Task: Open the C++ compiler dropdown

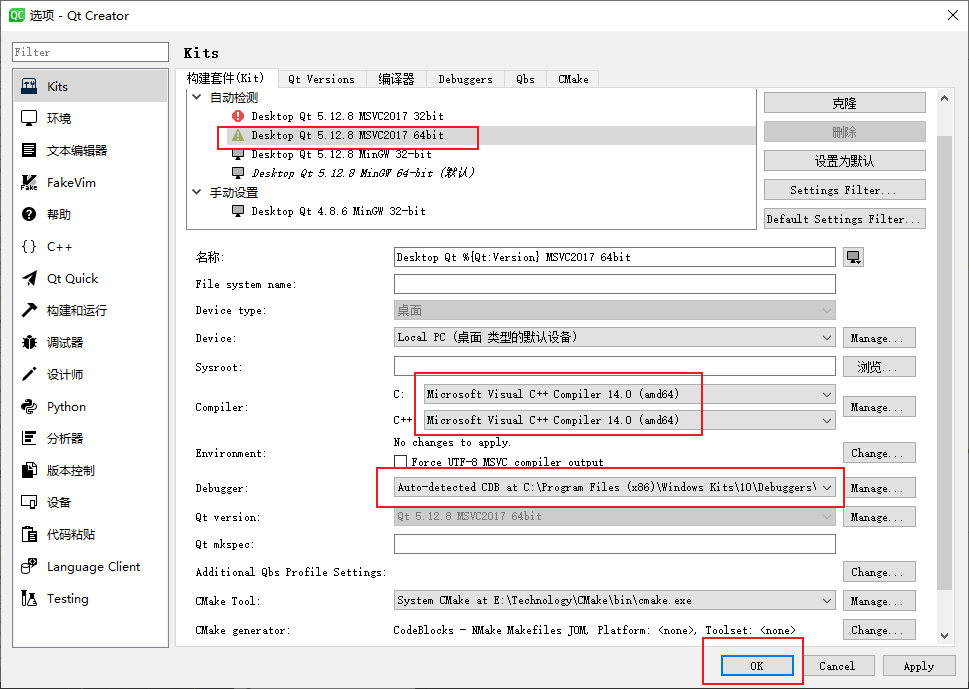Action: coord(629,420)
